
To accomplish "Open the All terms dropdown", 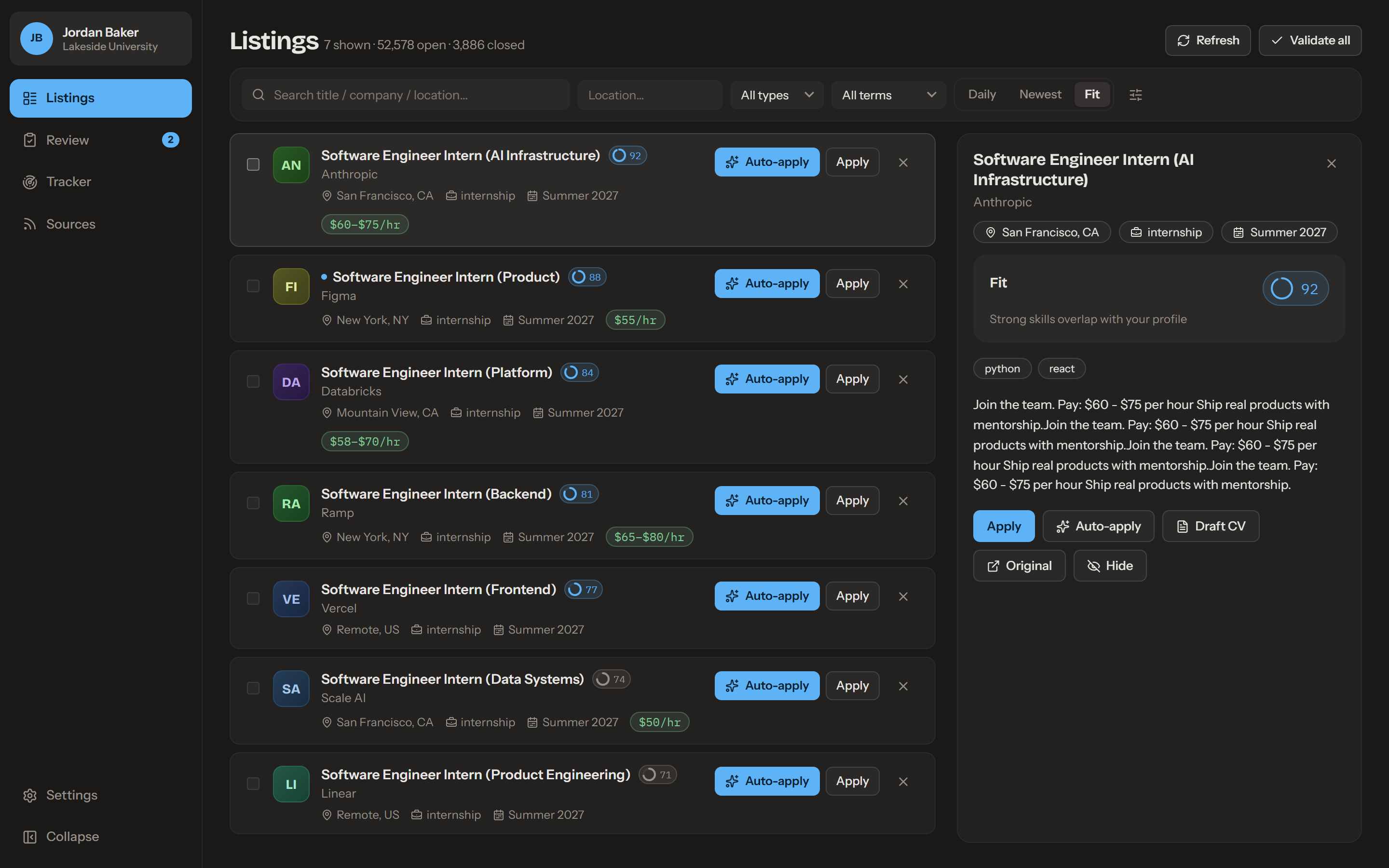I will (x=888, y=95).
